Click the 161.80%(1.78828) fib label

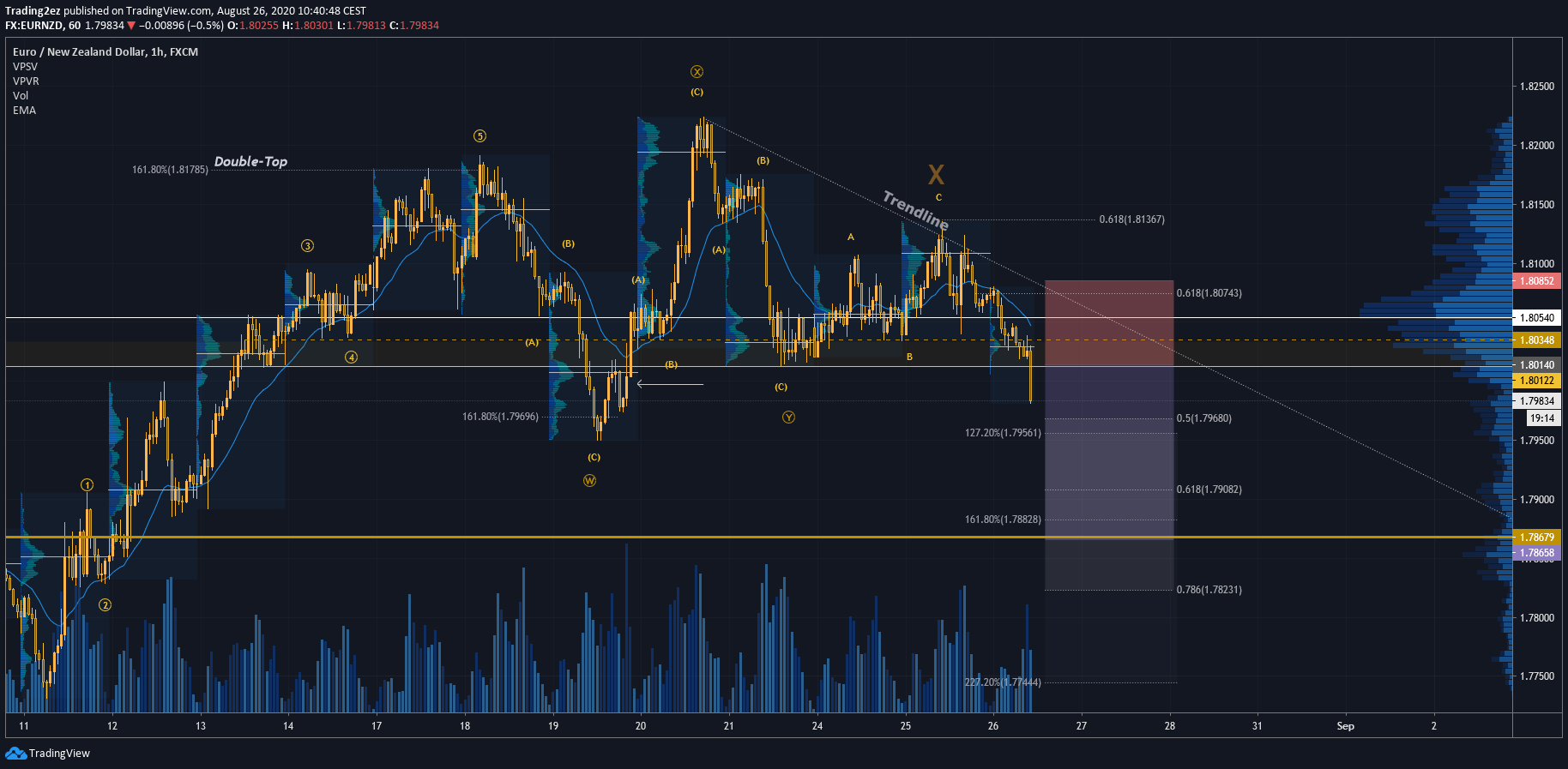click(x=1003, y=520)
